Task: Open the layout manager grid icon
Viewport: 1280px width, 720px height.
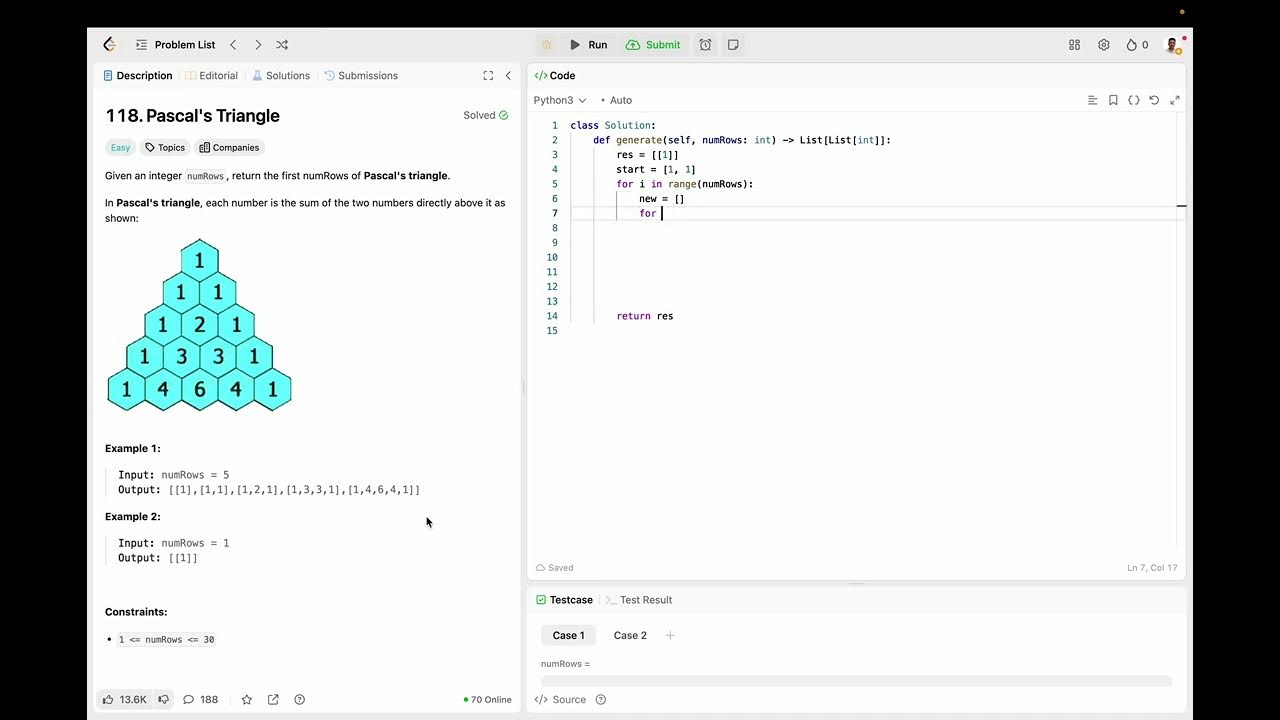Action: pyautogui.click(x=1075, y=45)
